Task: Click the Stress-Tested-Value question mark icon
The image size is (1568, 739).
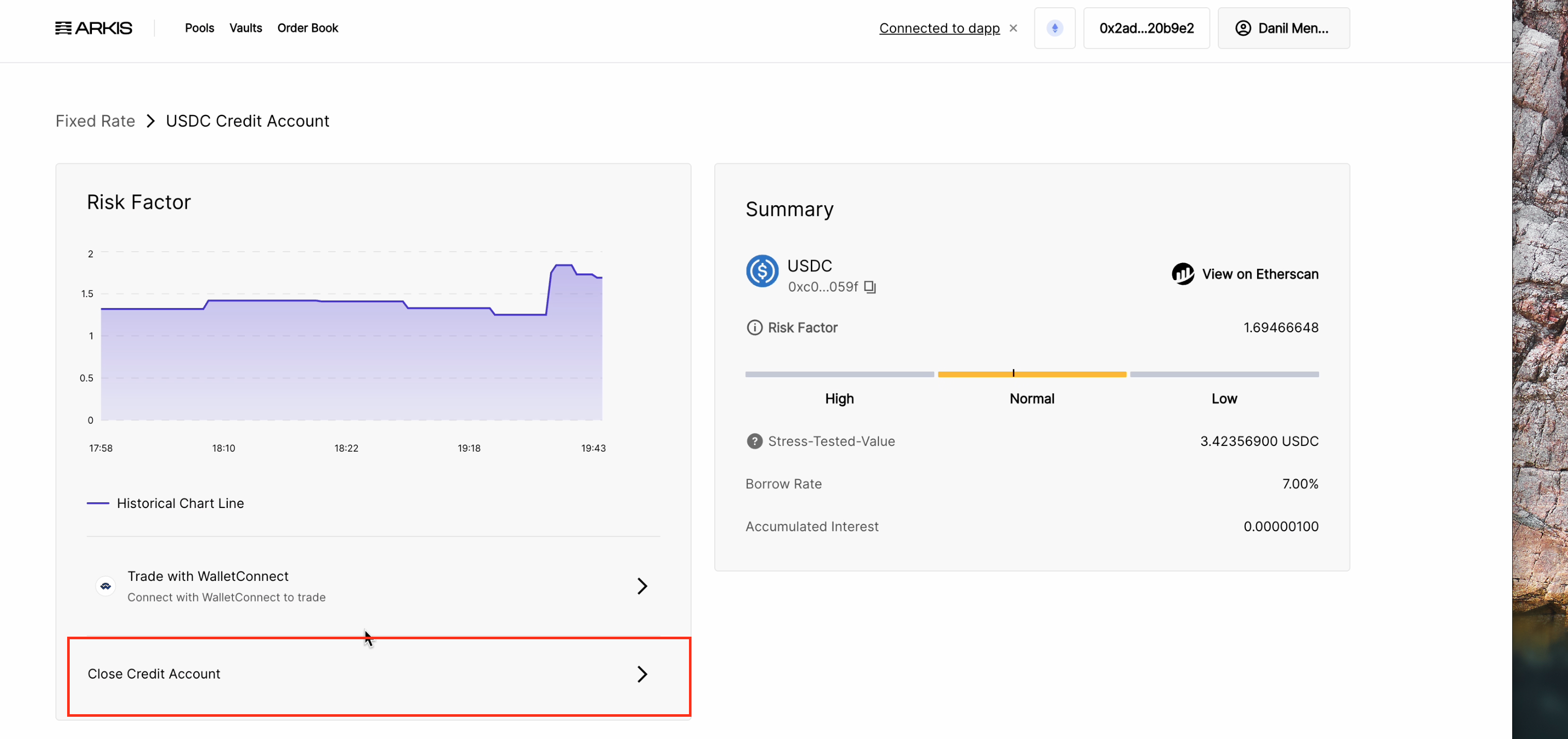Action: pos(754,441)
